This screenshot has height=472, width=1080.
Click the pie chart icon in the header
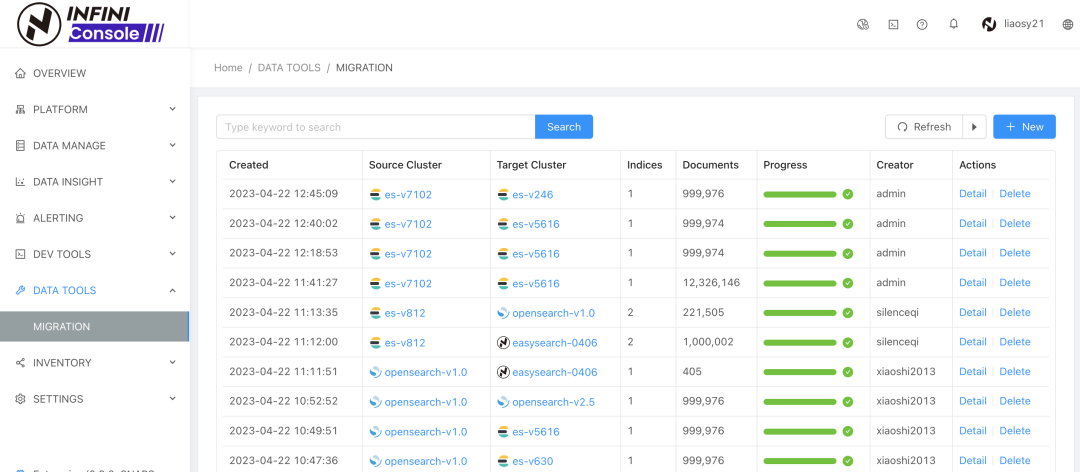click(x=863, y=25)
